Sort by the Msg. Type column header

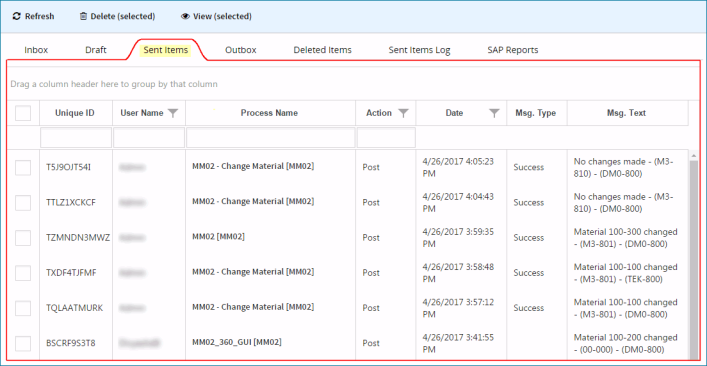point(535,113)
